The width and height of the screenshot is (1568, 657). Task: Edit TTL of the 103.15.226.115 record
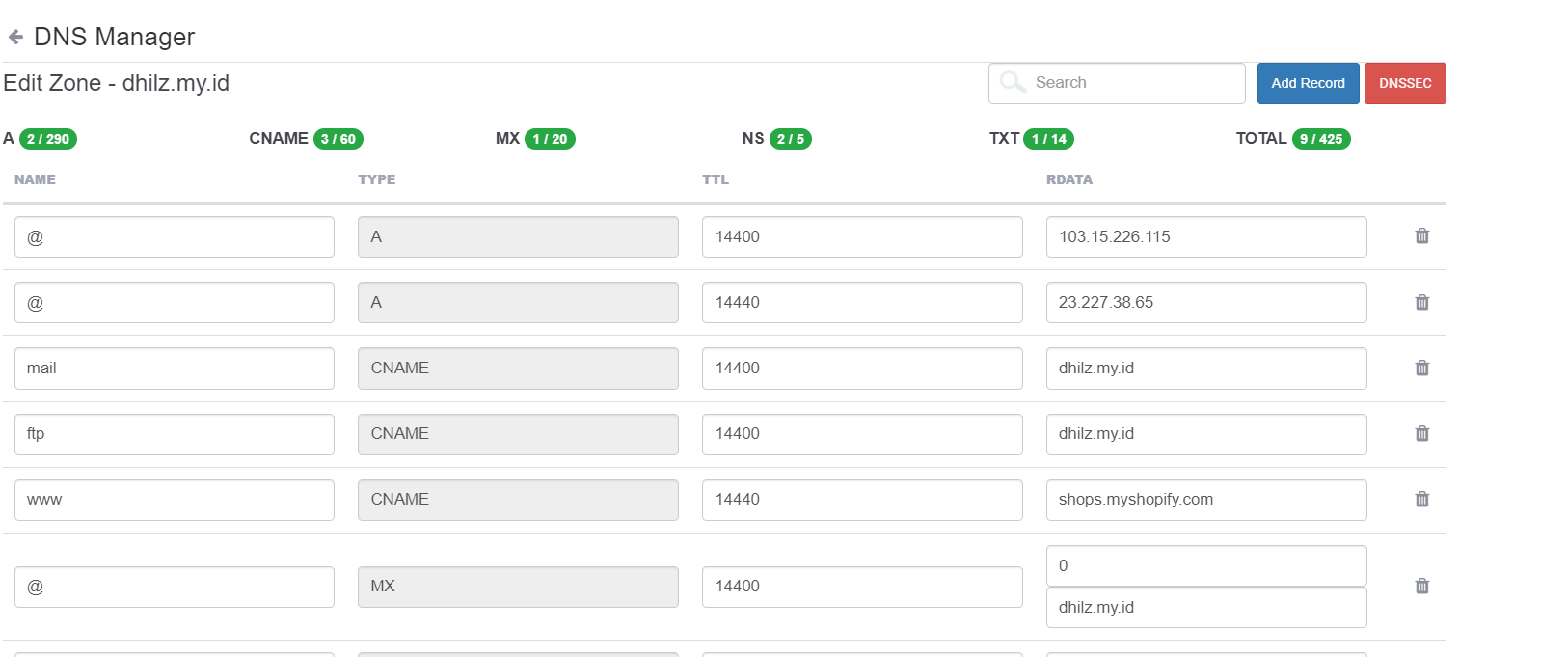coord(862,236)
